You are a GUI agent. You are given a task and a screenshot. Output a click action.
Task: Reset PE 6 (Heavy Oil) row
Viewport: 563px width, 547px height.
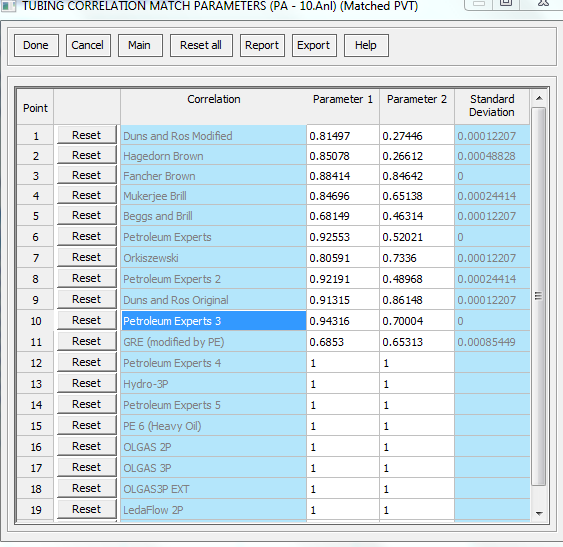[x=87, y=425]
